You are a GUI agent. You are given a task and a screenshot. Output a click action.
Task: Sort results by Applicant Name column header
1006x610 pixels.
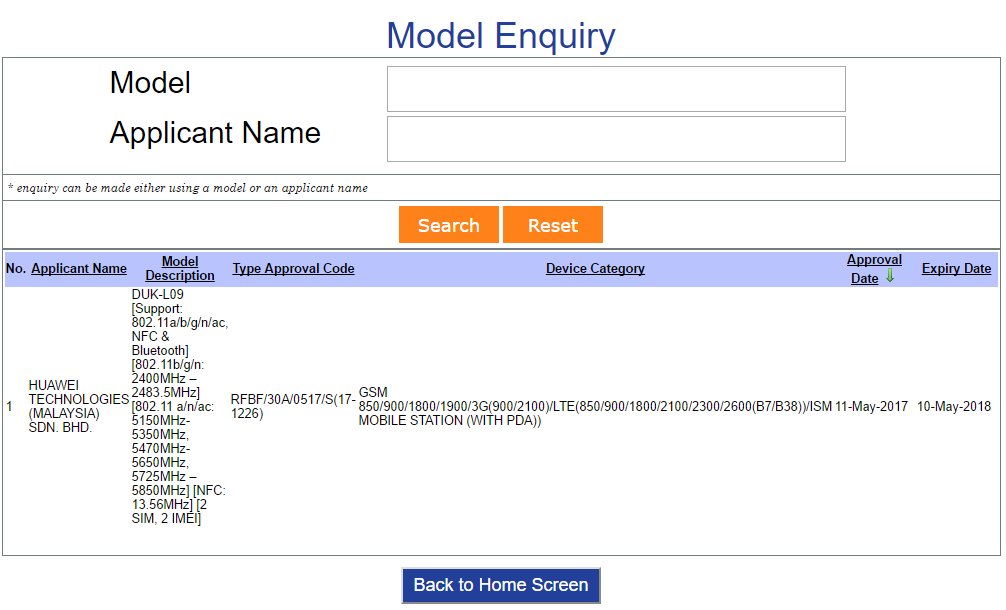point(79,268)
